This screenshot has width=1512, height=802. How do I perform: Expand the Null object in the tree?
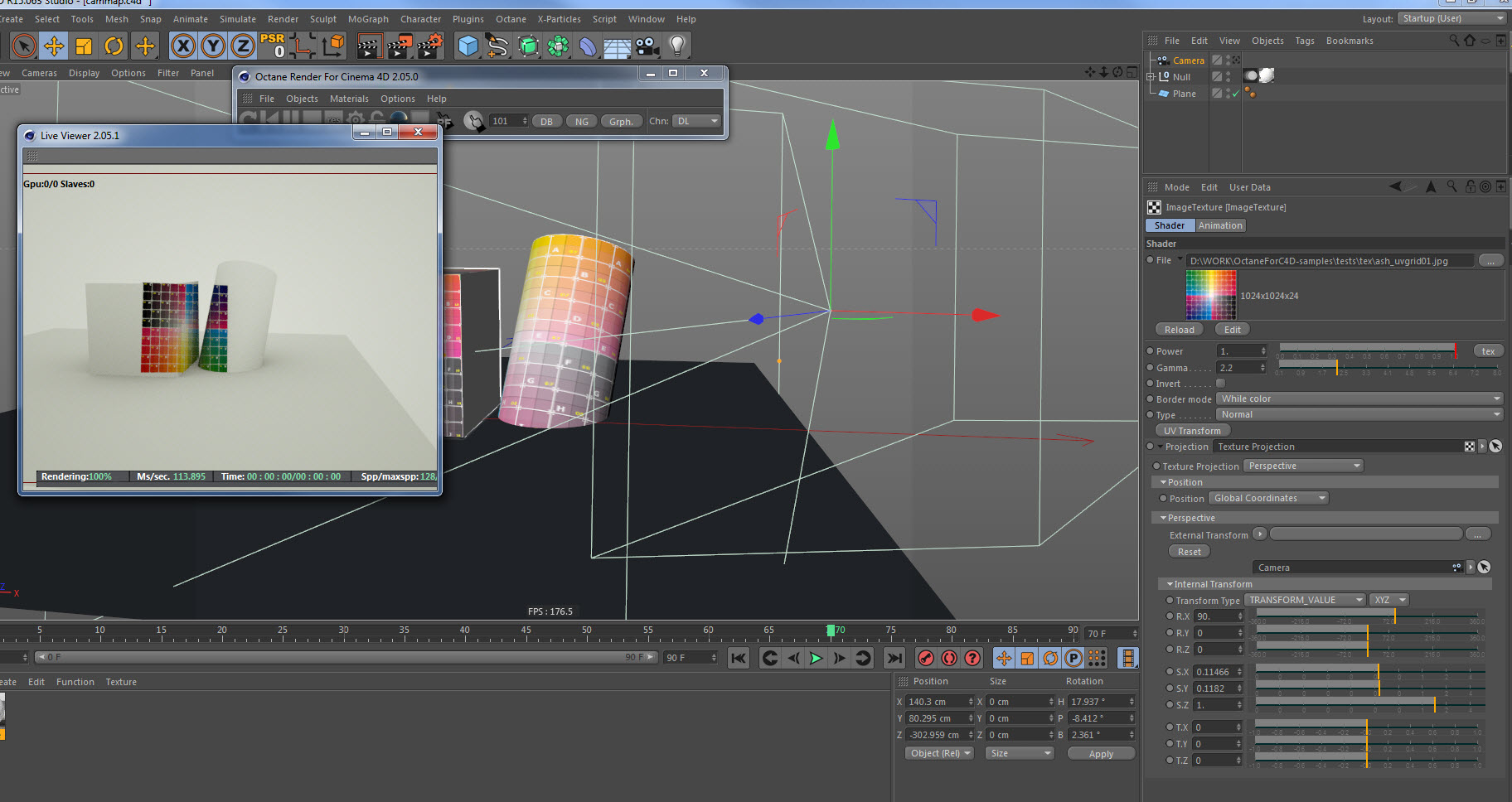[x=1151, y=77]
